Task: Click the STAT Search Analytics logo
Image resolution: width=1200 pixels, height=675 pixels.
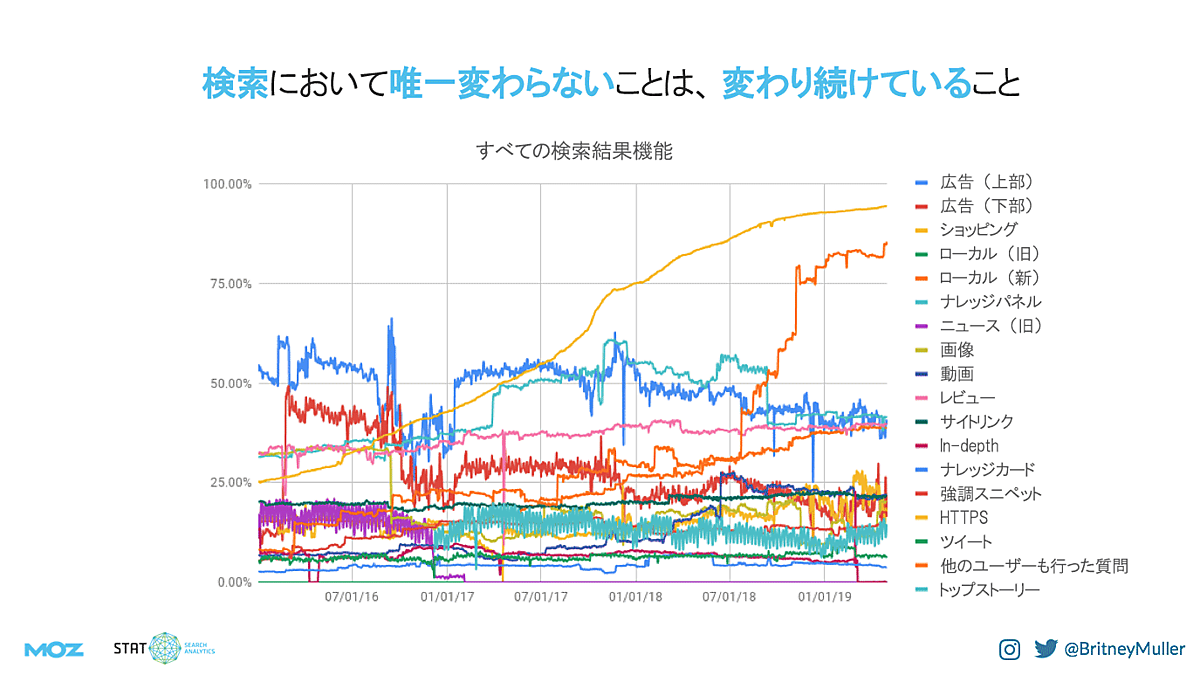Action: click(163, 649)
